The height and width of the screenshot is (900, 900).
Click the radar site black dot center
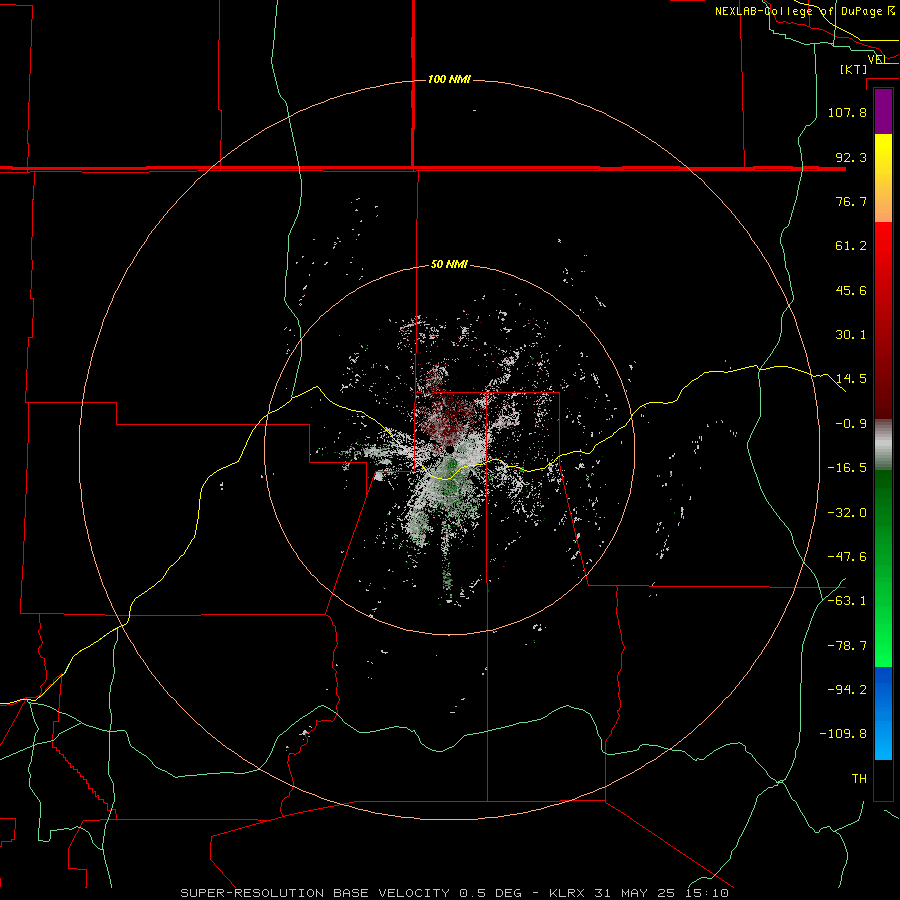pos(449,449)
